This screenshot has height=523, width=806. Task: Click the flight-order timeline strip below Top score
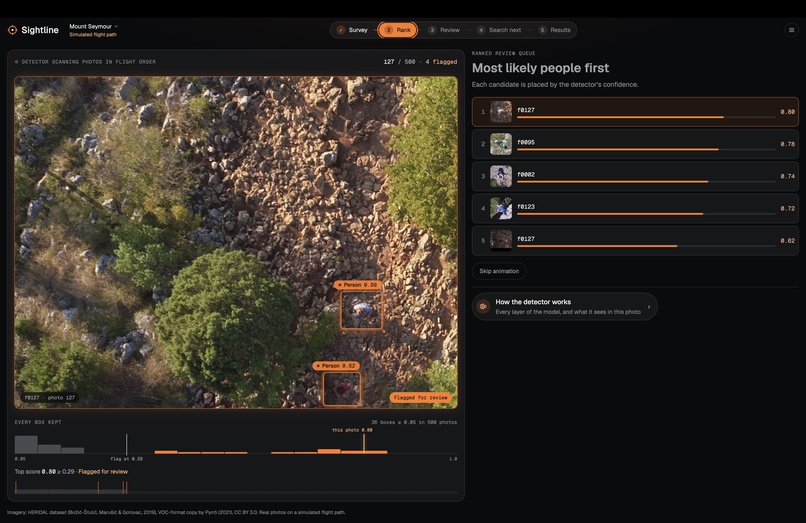coord(236,488)
